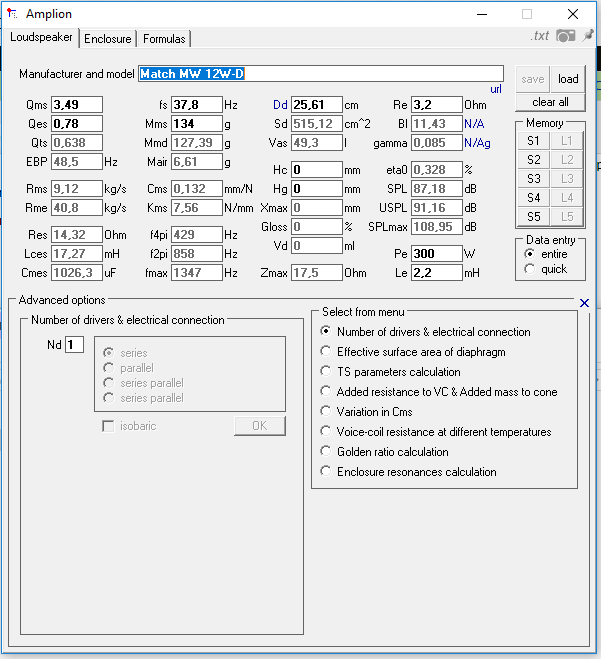The image size is (601, 659).
Task: Store to memory slot S5
Action: pos(533,217)
